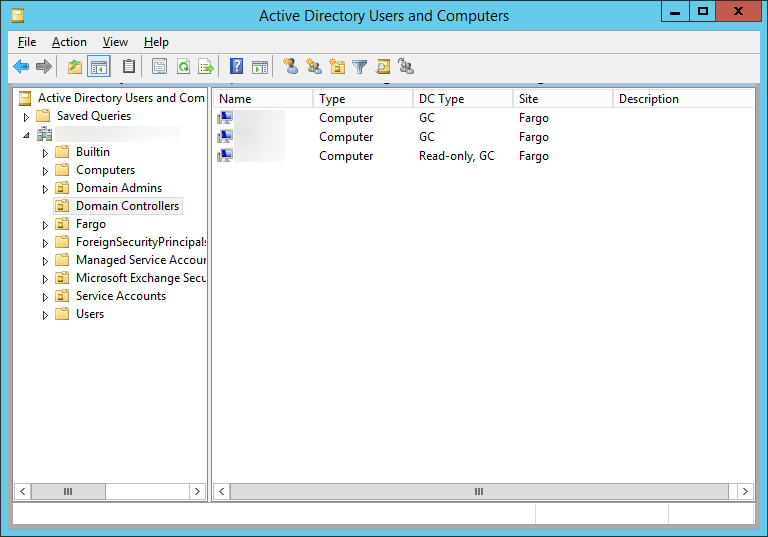The height and width of the screenshot is (537, 768).
Task: Select the Service Accounts tree item
Action: (120, 296)
